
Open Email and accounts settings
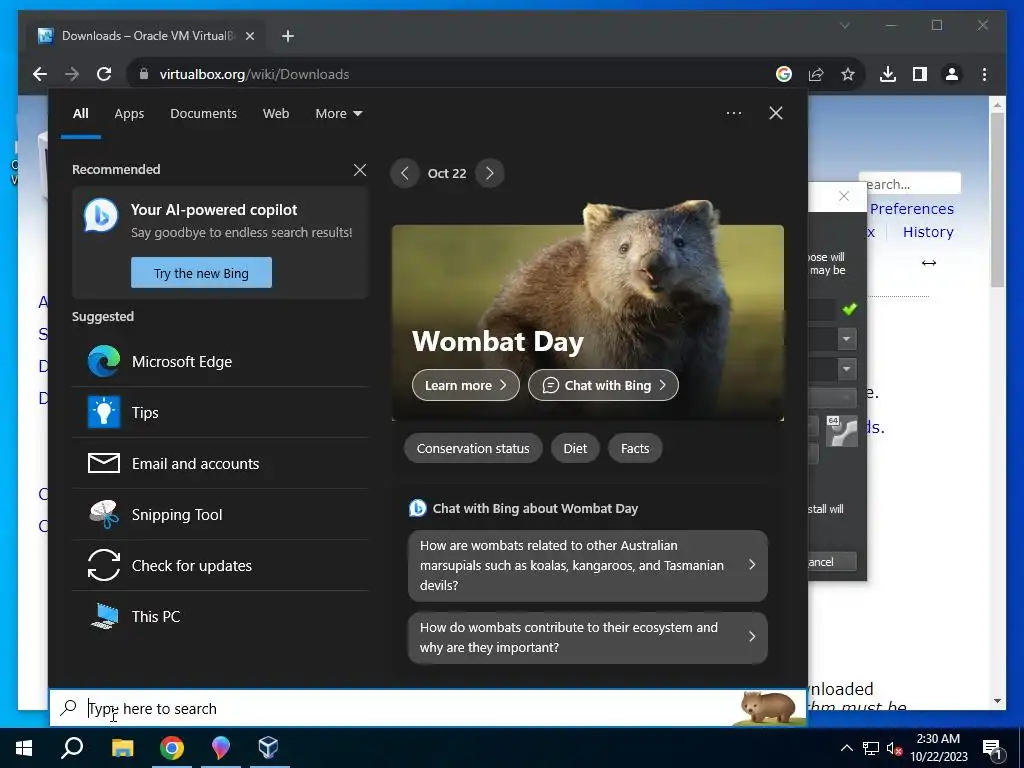point(220,463)
